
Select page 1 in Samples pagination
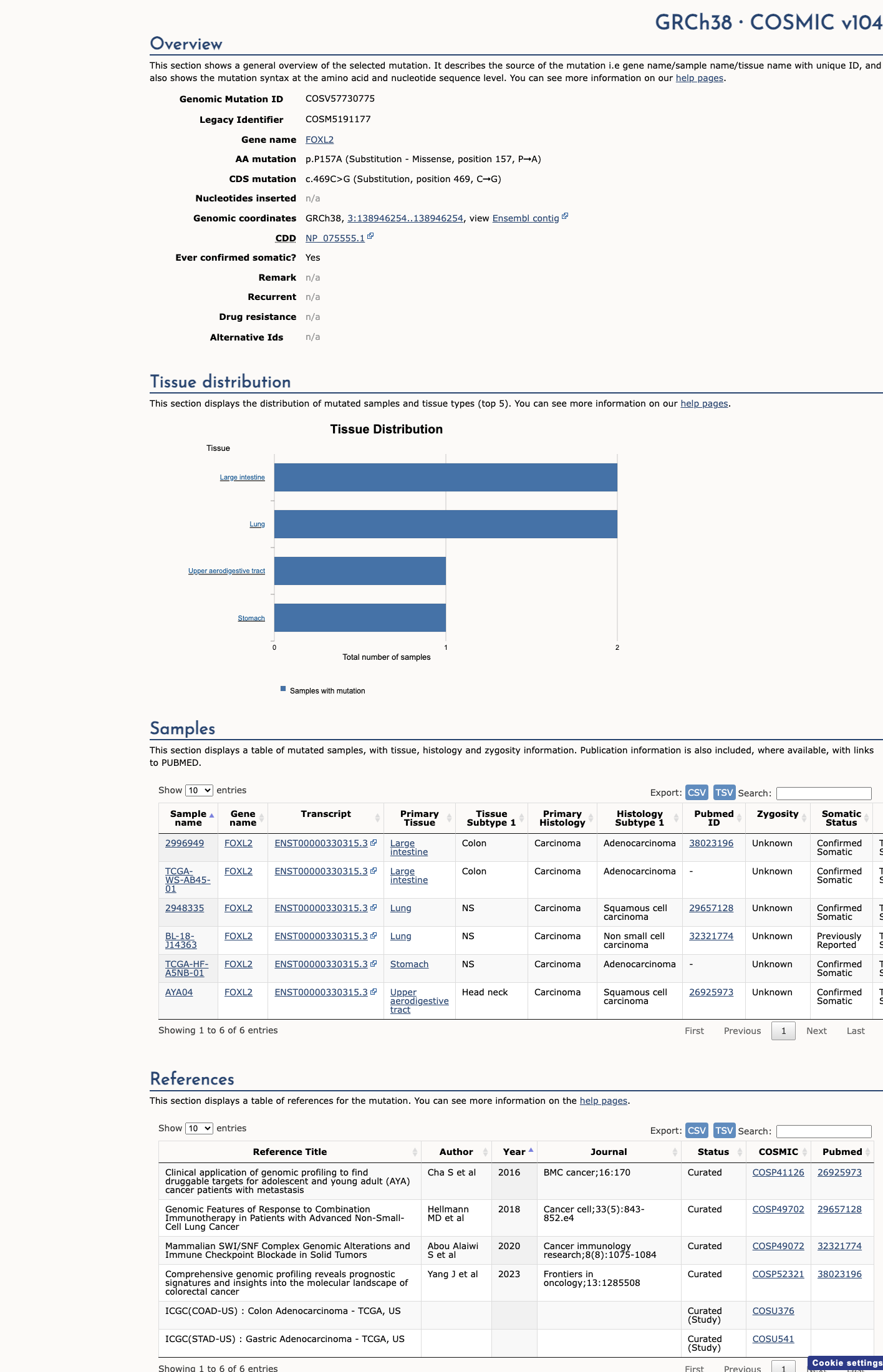click(783, 1031)
